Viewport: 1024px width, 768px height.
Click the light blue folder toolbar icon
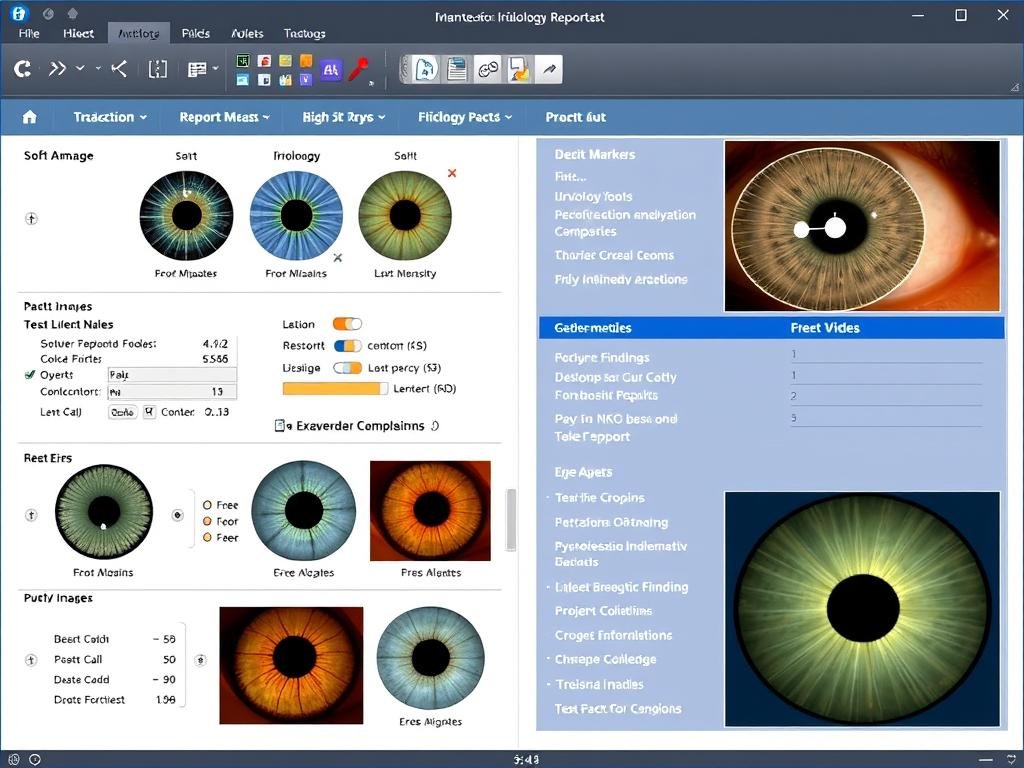[x=243, y=80]
